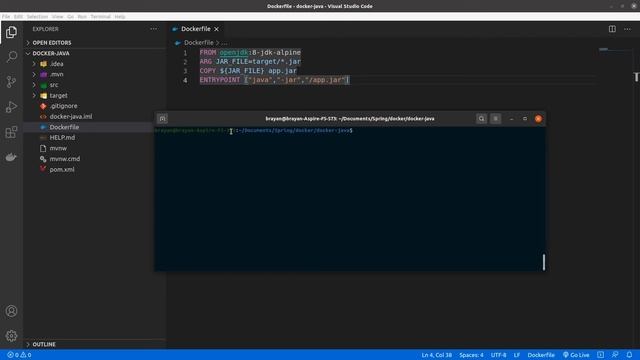Open the terminal window hamburger menu
The width and height of the screenshot is (640, 360).
coord(496,119)
